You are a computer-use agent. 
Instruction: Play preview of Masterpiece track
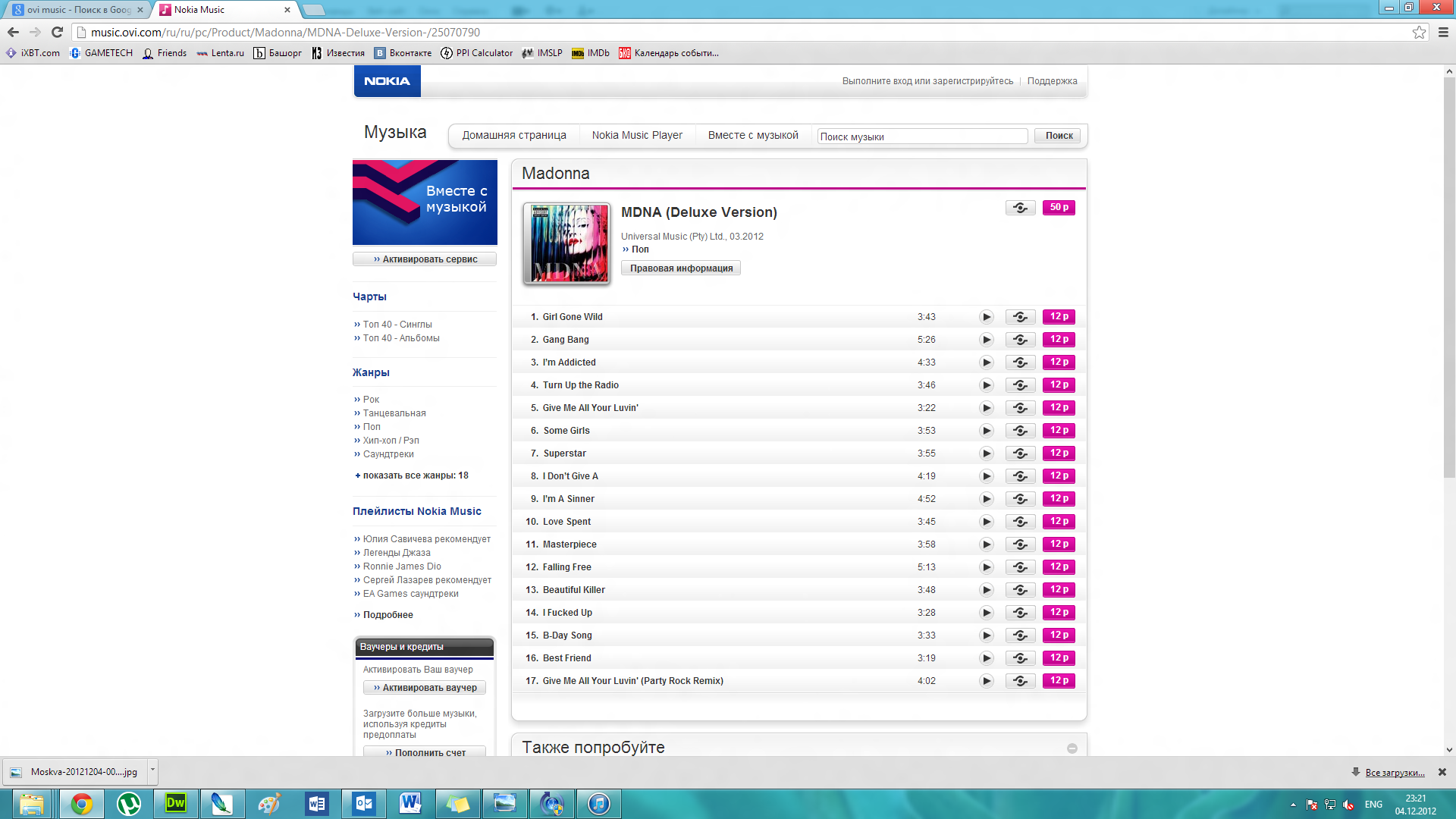pos(986,544)
